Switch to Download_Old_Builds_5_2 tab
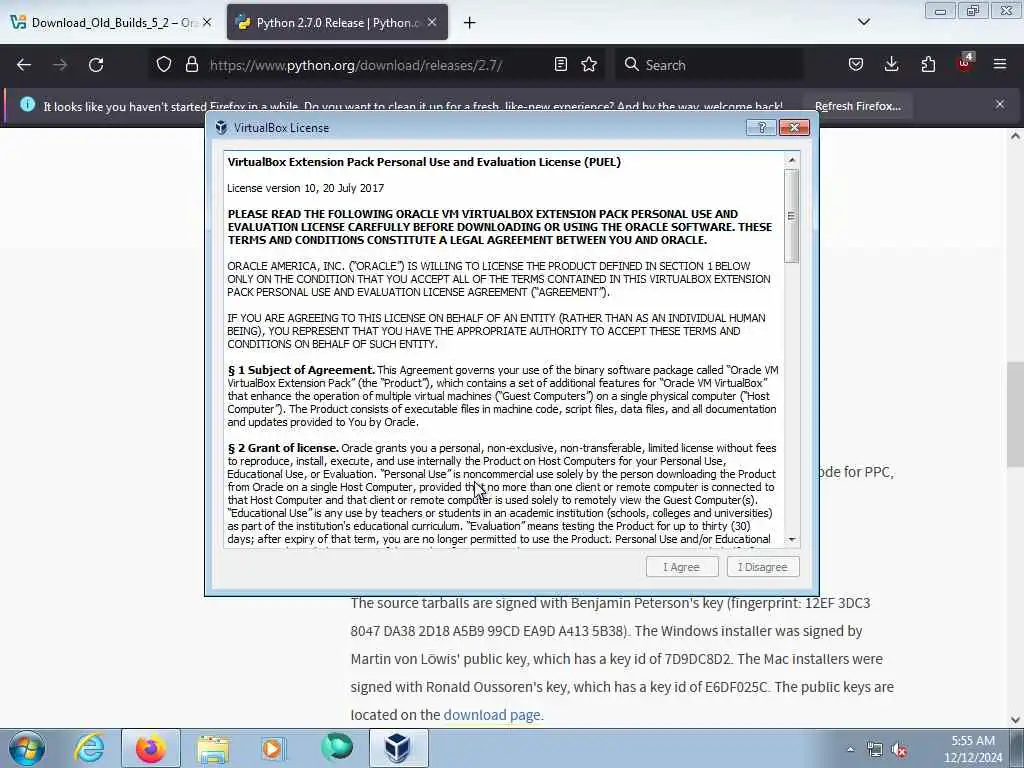 (x=111, y=22)
